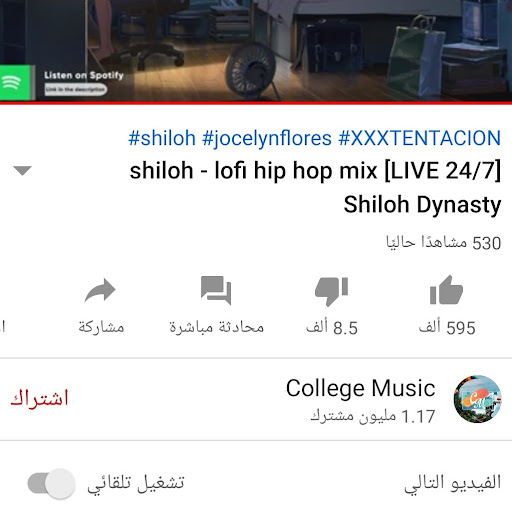The width and height of the screenshot is (512, 512).
Task: Subscribe using the red اشتراك button
Action: [x=39, y=398]
